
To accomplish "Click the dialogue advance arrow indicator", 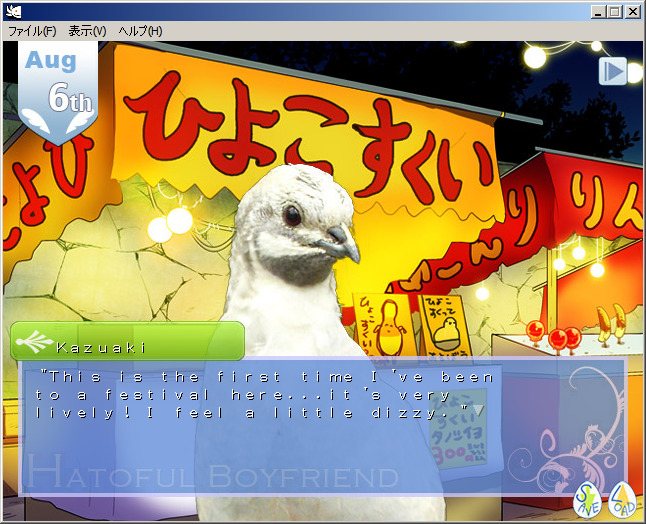I will (x=478, y=410).
